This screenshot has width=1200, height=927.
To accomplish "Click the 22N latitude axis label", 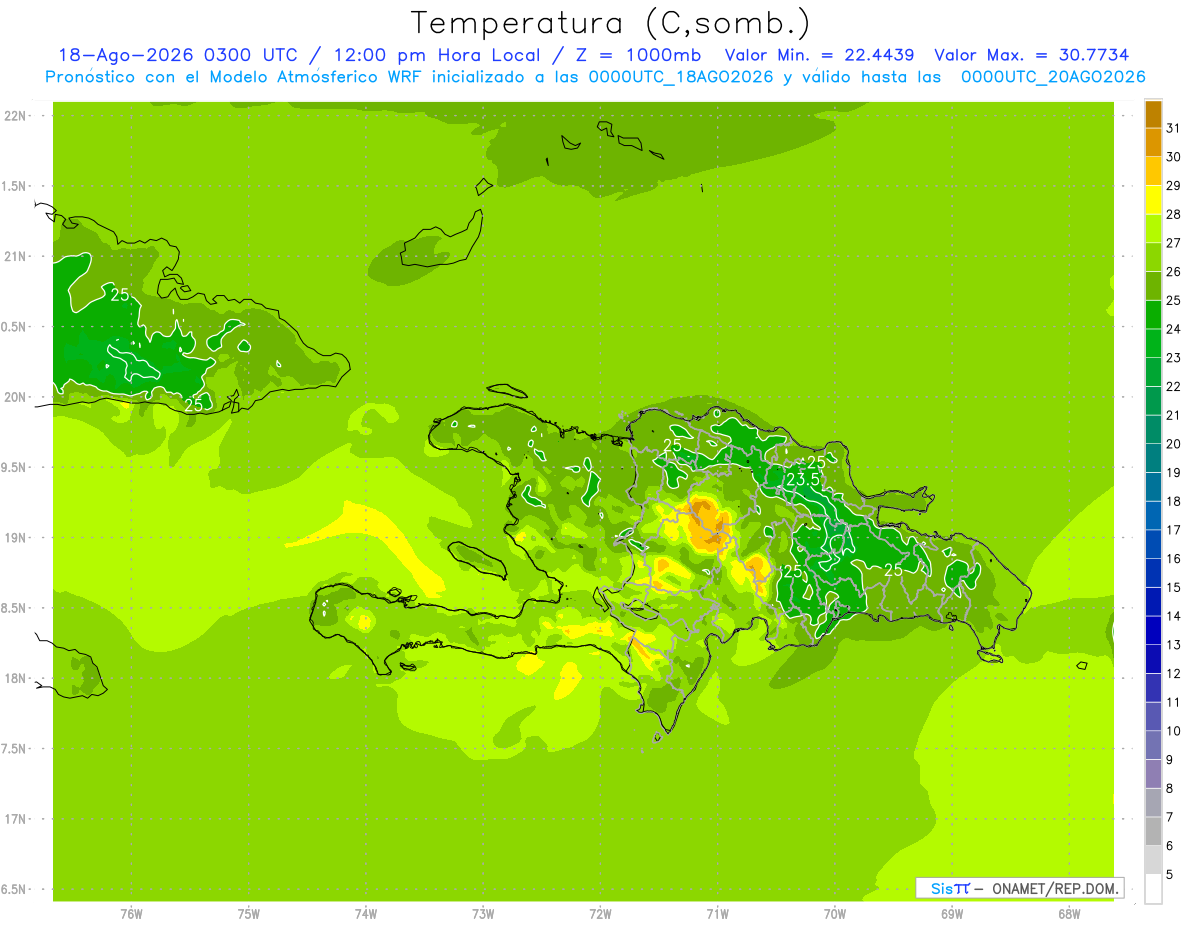I will [x=14, y=116].
